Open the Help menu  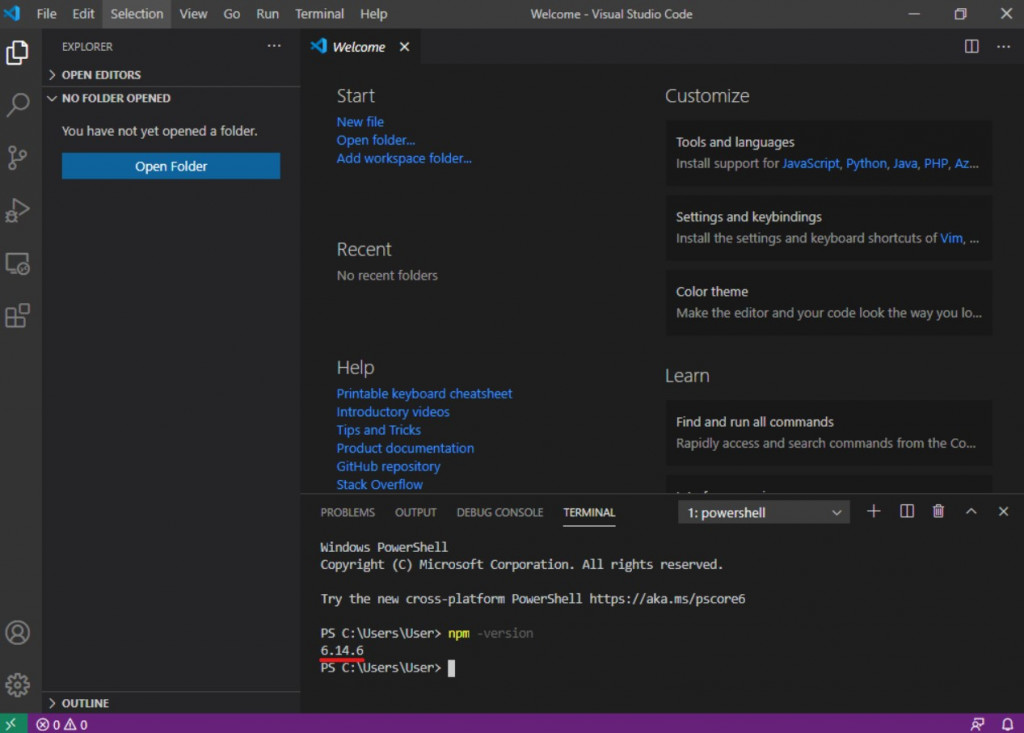click(374, 14)
